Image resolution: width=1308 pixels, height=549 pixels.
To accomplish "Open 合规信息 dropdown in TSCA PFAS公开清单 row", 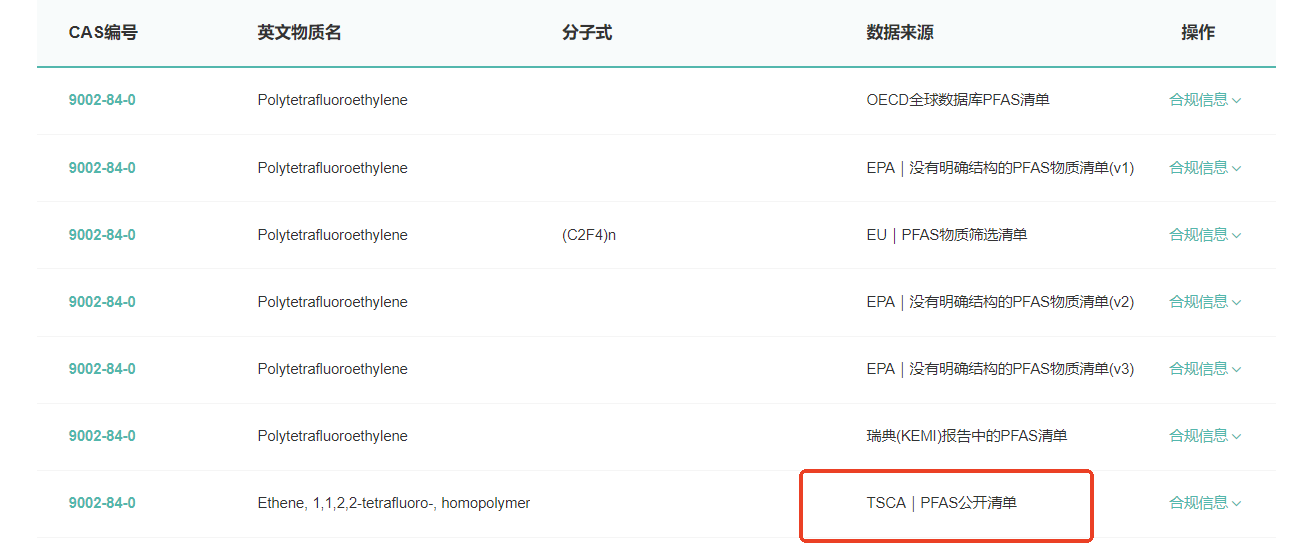I will pos(1204,503).
